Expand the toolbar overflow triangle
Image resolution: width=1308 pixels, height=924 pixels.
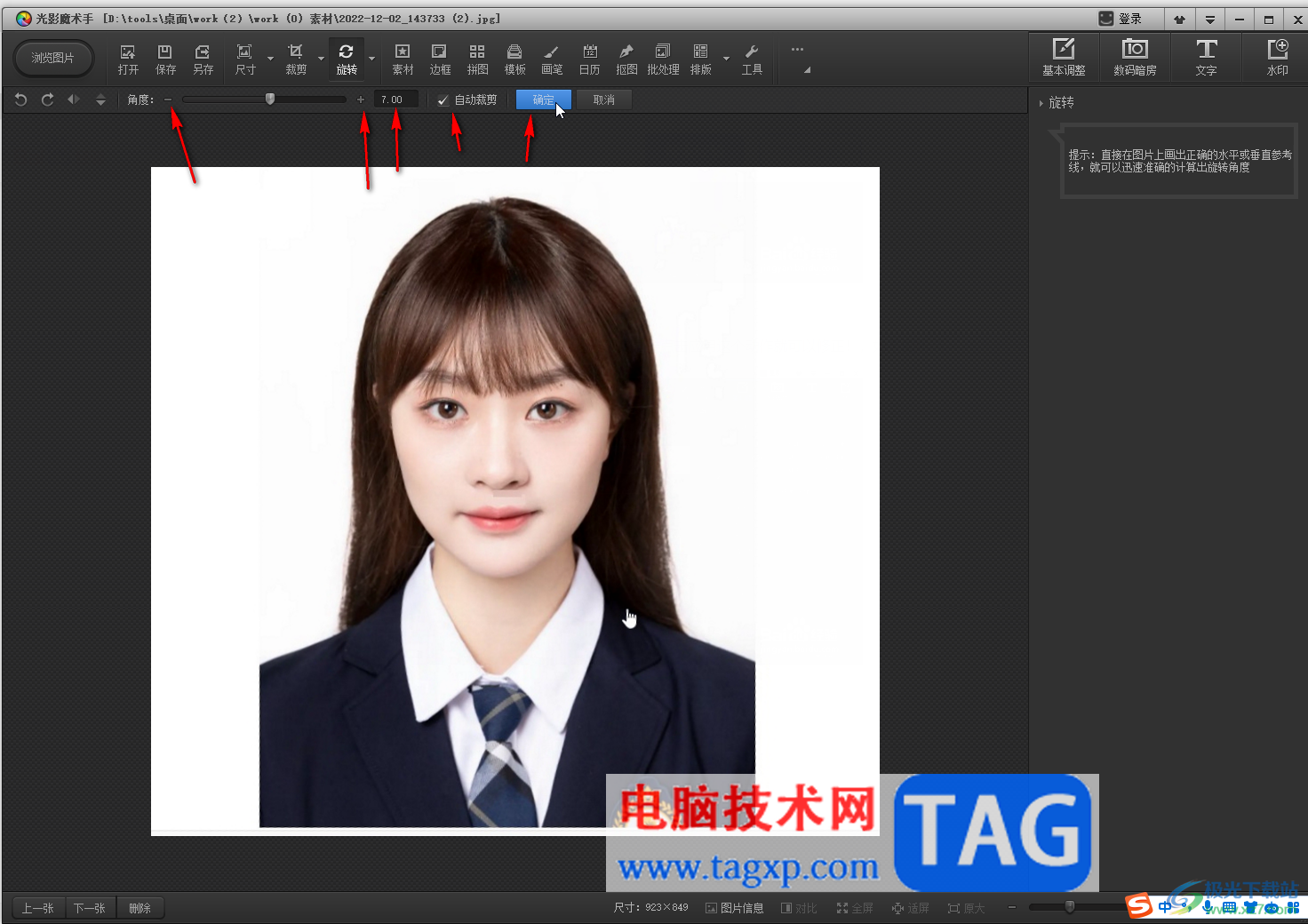(x=807, y=70)
